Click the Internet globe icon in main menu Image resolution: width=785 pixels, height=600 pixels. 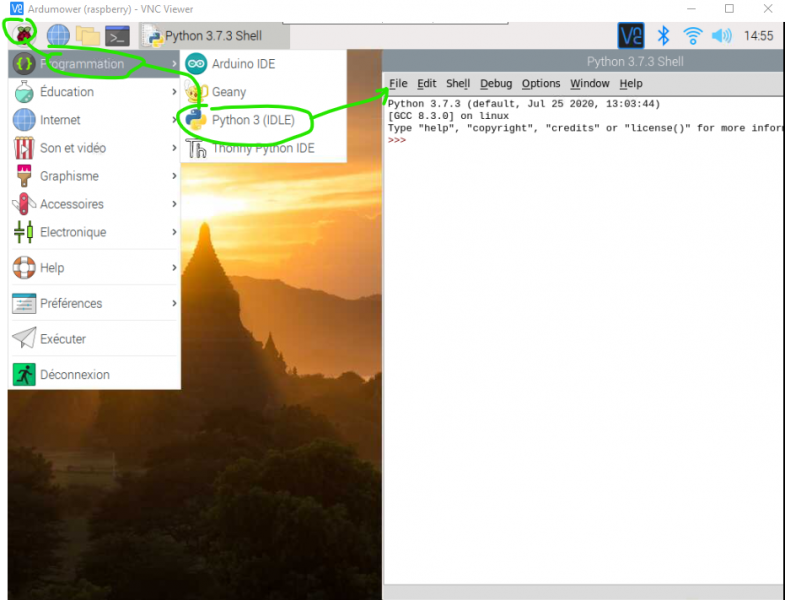[x=24, y=120]
